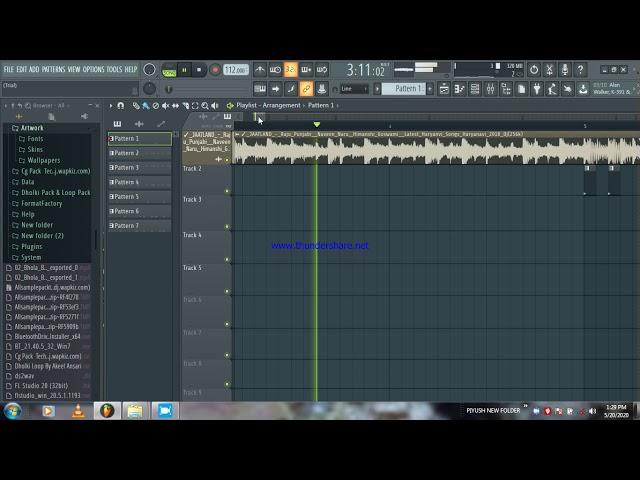Click the playlist magnet snap icon
640x480 pixels.
pyautogui.click(x=120, y=106)
